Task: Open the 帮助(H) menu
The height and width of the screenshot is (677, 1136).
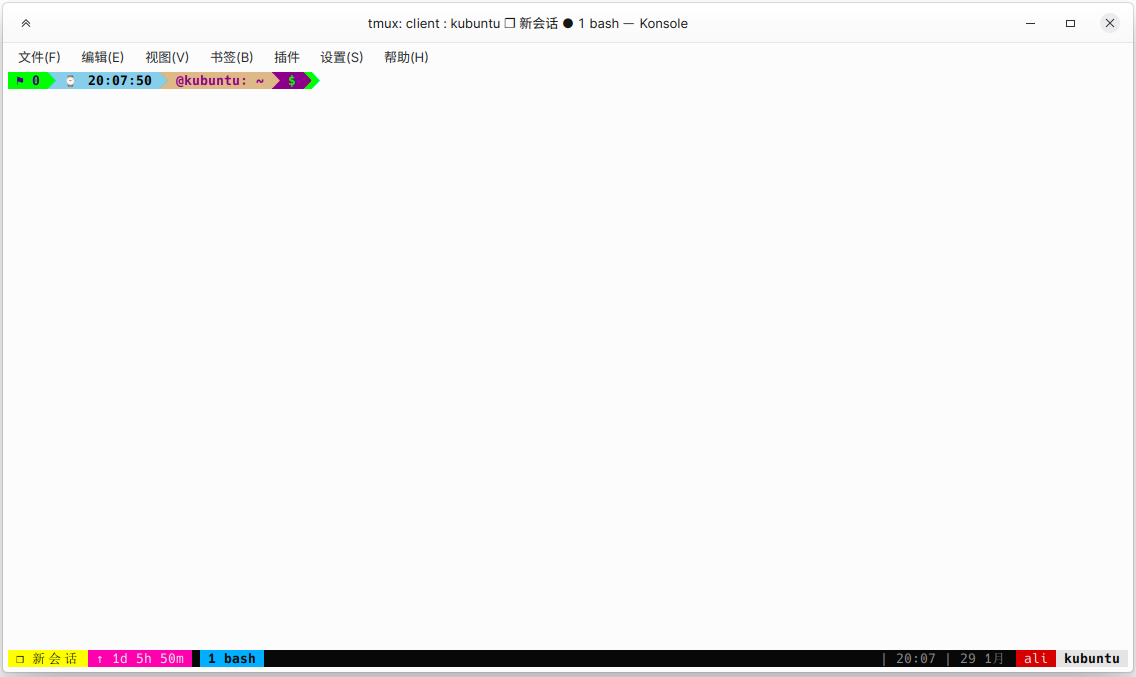Action: (x=406, y=57)
